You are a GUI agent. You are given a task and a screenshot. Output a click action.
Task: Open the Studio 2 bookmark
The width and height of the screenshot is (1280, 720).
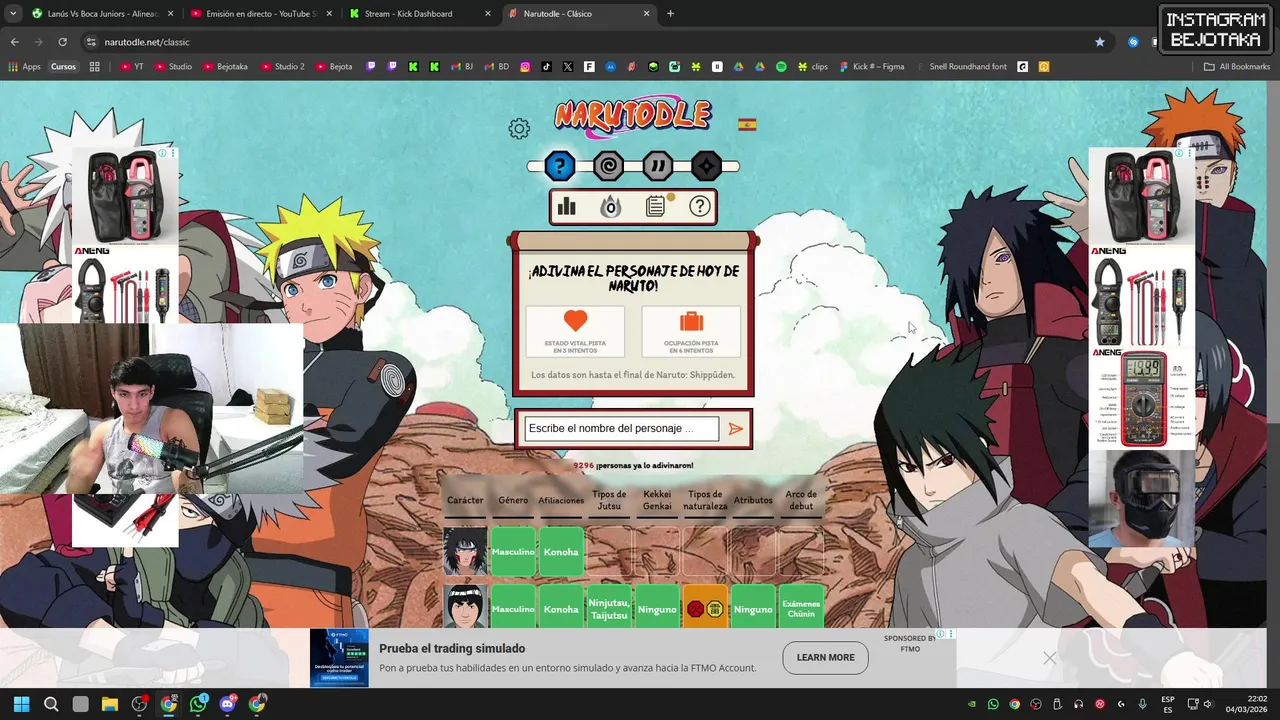click(282, 67)
